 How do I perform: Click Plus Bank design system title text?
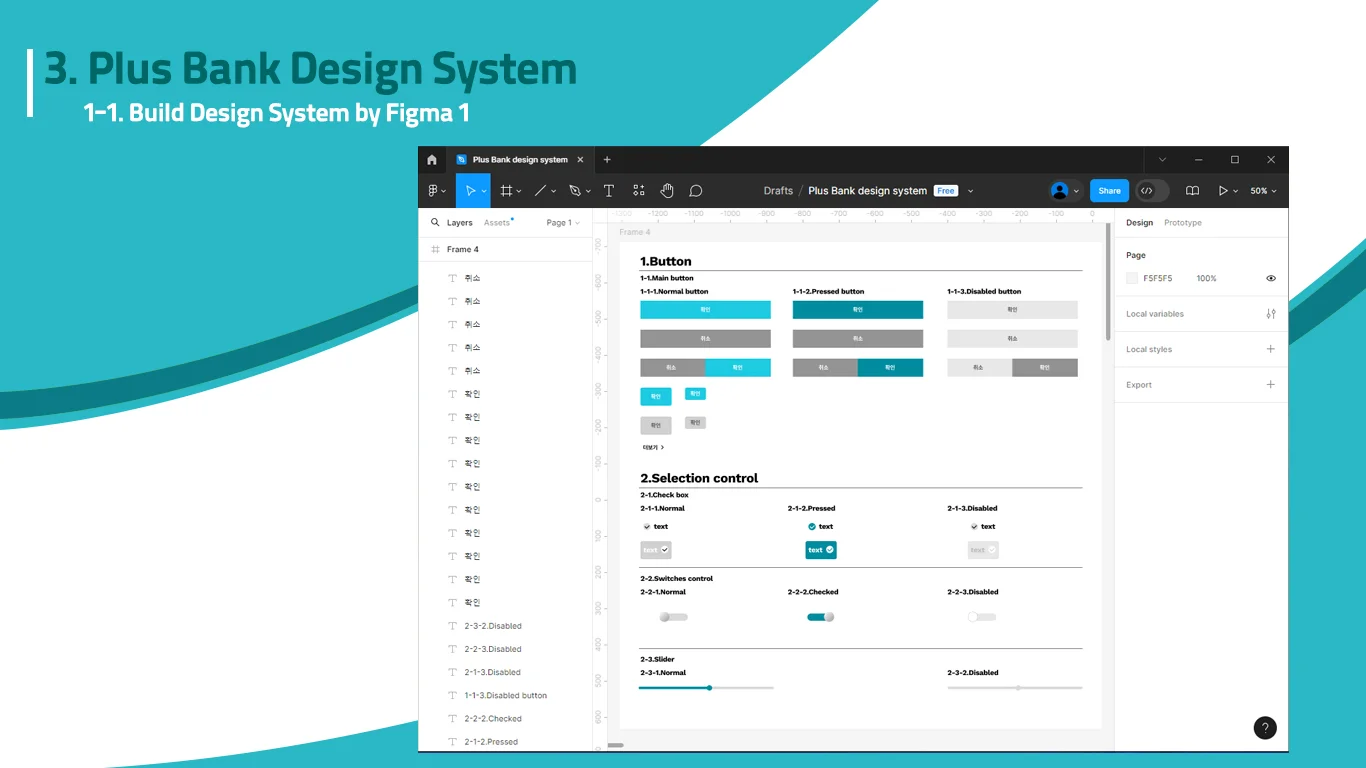point(867,191)
